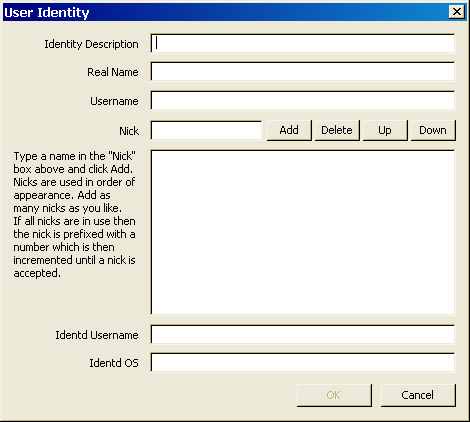Select the Username text field

[x=303, y=100]
